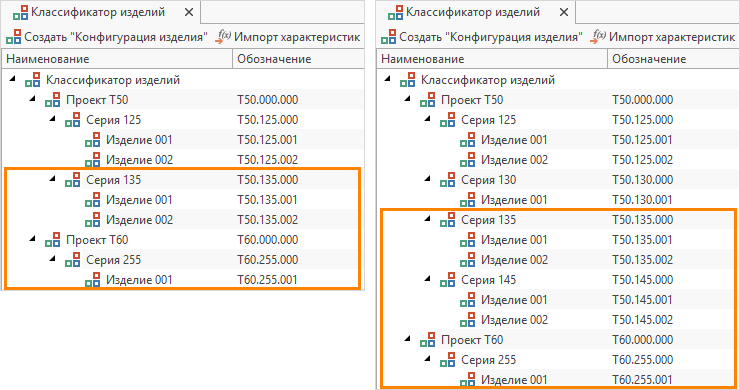Collapse Серия 125 in the left tree
This screenshot has width=740, height=390.
(52, 119)
